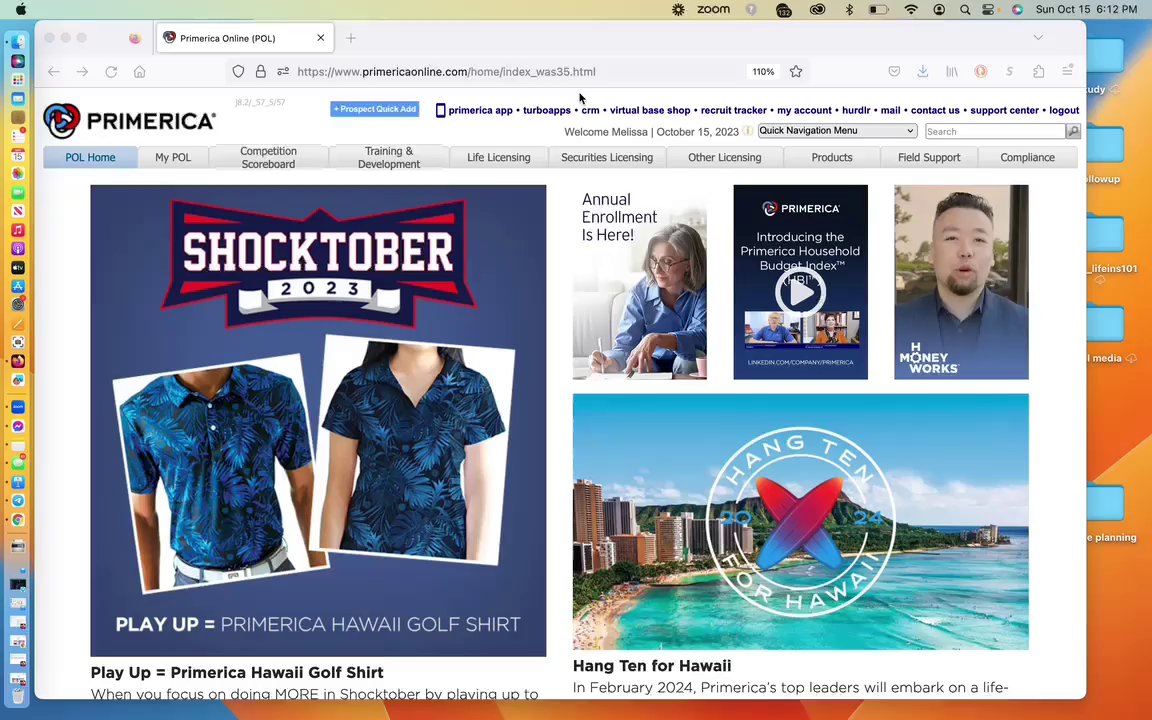Screen dimensions: 1152x720
Task: Open Save to Pocket icon
Action: pyautogui.click(x=894, y=71)
